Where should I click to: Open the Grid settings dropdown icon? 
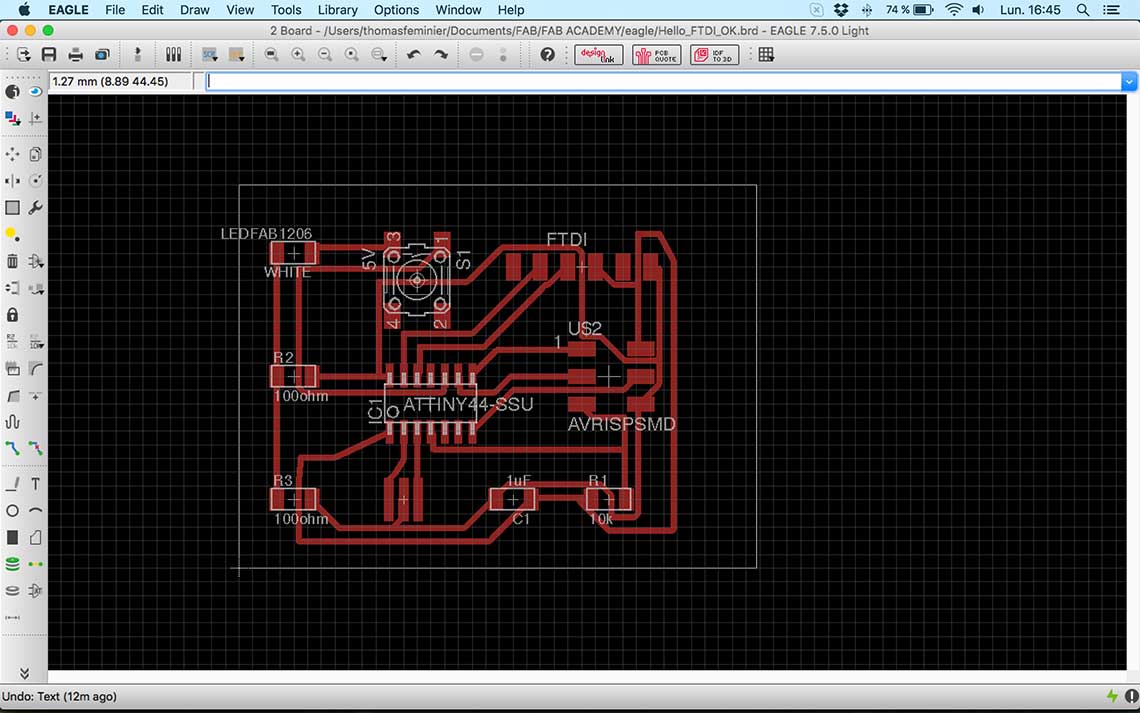[x=766, y=55]
